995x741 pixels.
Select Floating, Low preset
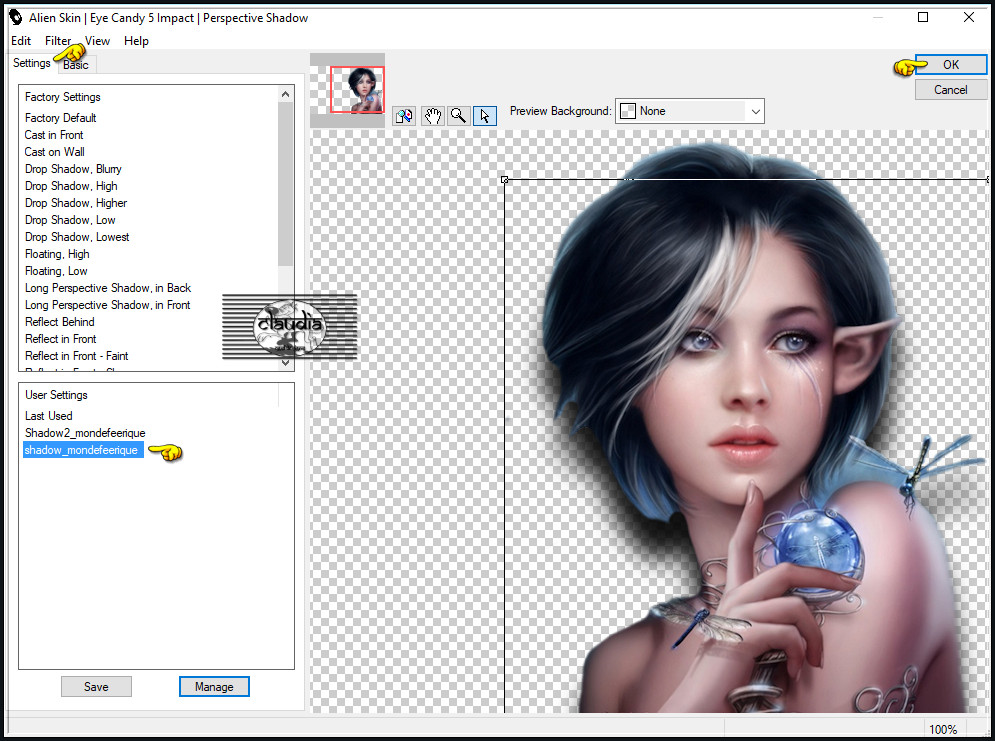click(56, 272)
